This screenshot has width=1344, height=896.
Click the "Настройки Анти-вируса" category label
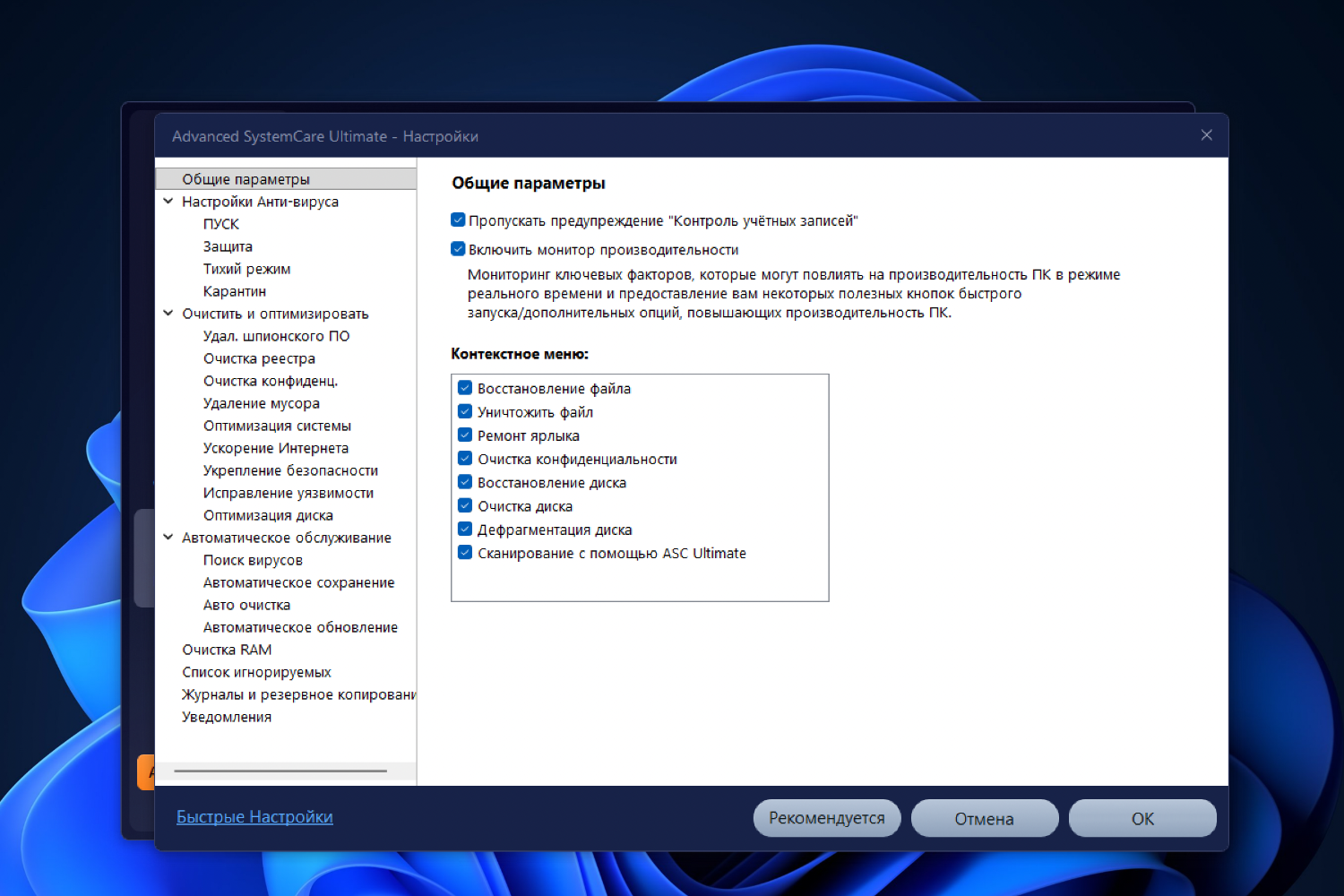(260, 202)
